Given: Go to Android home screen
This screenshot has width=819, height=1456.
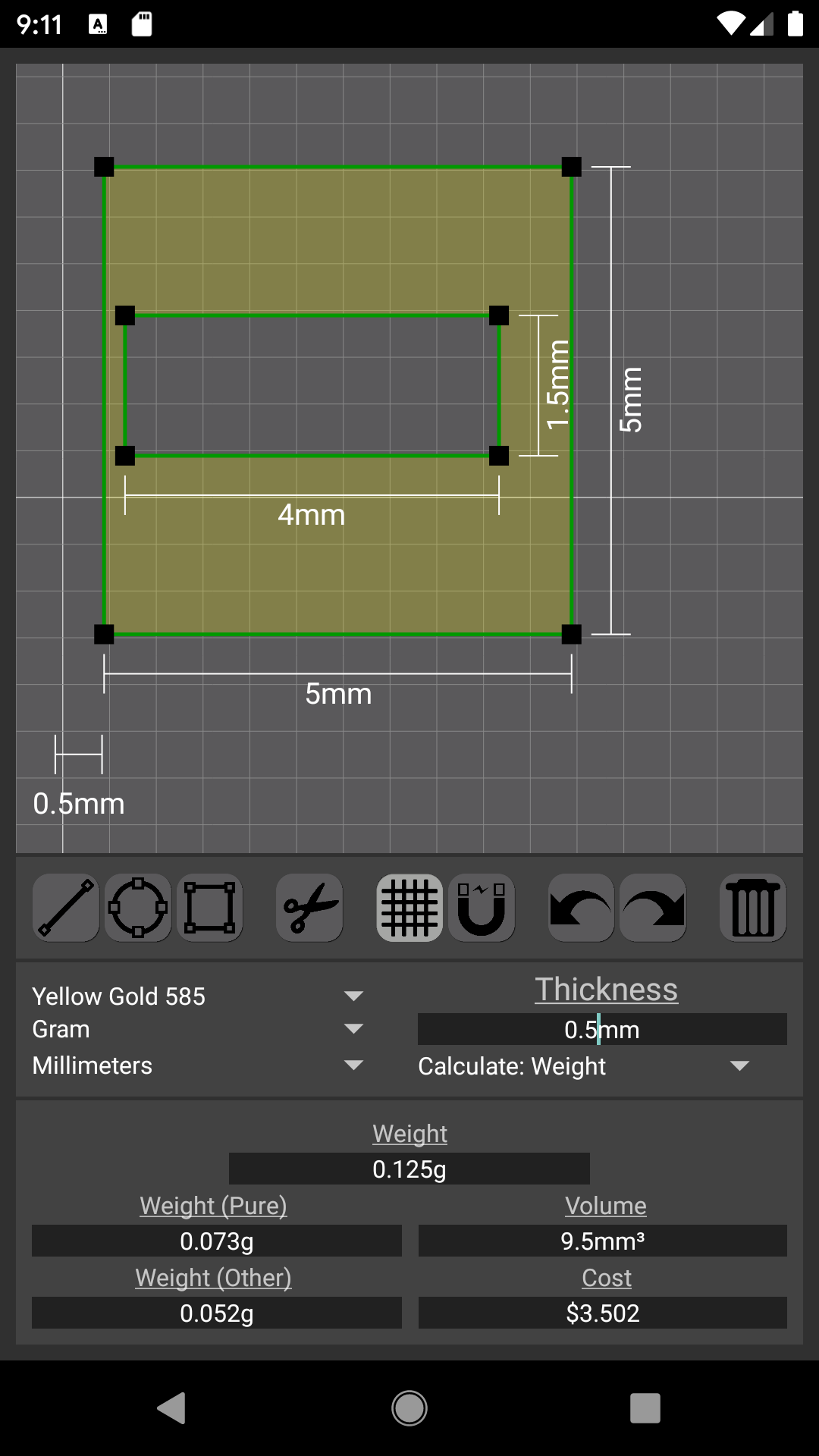Looking at the screenshot, I should [x=409, y=1408].
